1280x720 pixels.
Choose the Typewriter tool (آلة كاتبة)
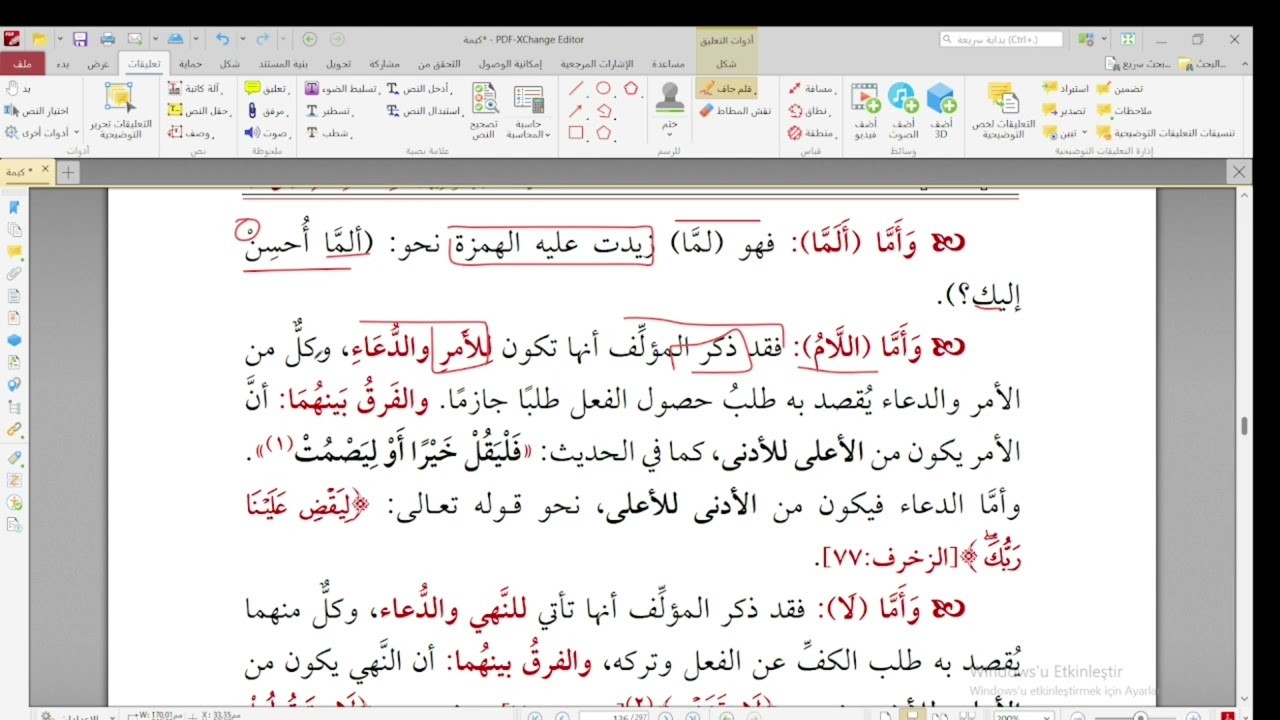pyautogui.click(x=195, y=89)
